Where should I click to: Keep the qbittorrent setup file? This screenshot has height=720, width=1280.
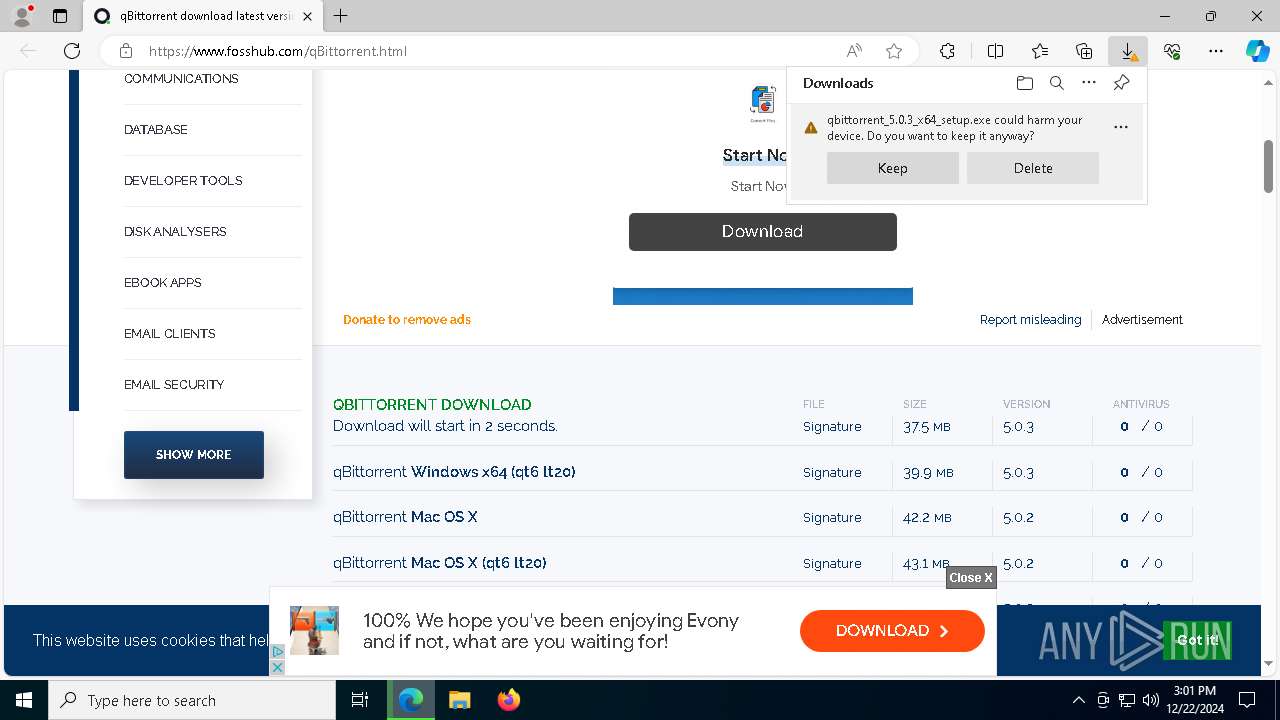point(893,168)
